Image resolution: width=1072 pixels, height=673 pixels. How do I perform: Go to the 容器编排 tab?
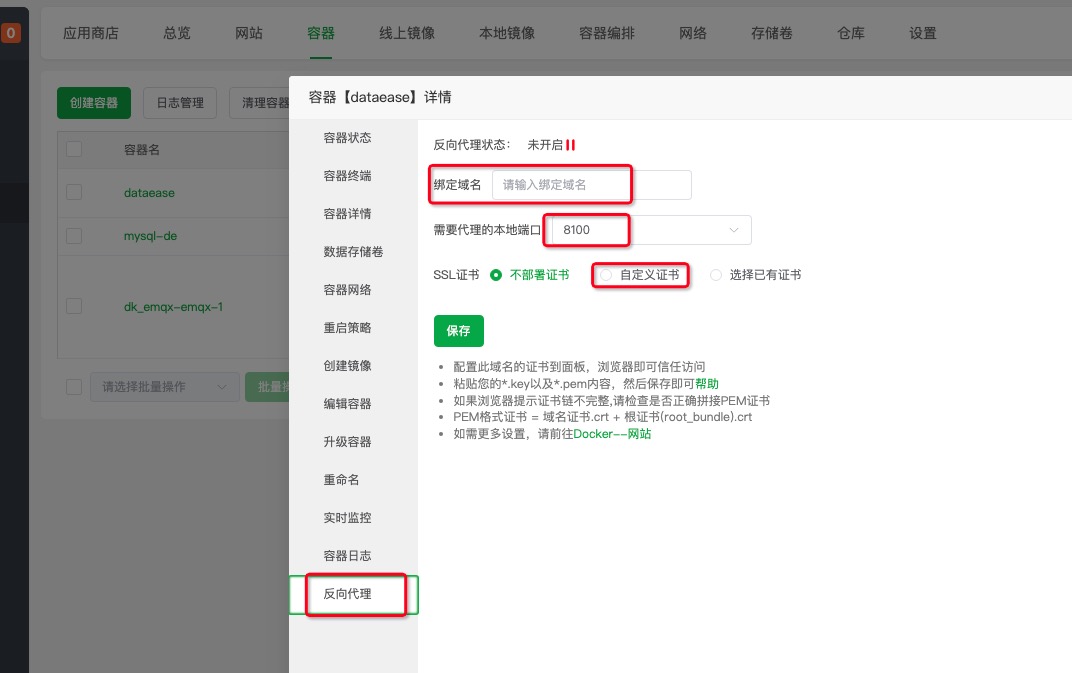[x=607, y=33]
